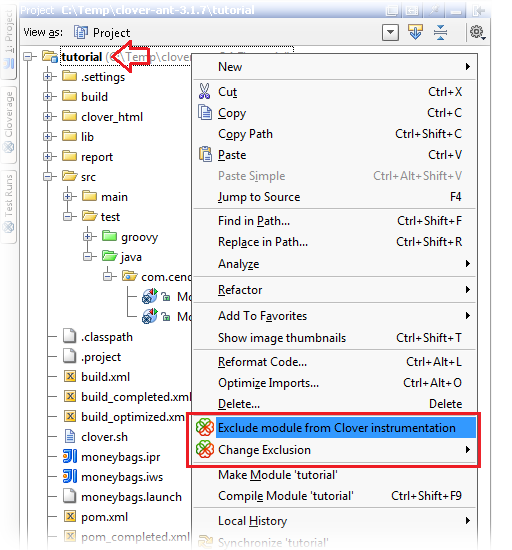
Task: Expand the .settings folder node
Action: tap(48, 76)
